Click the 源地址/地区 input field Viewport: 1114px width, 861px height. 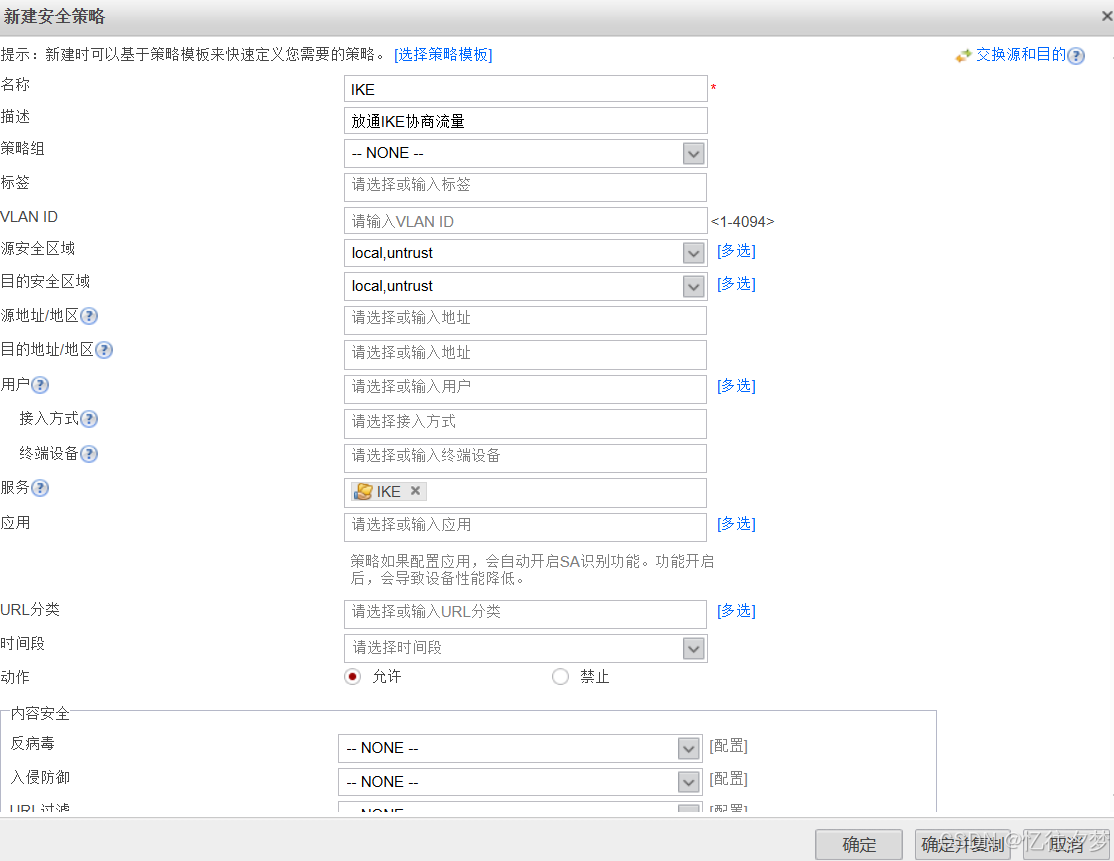click(526, 320)
